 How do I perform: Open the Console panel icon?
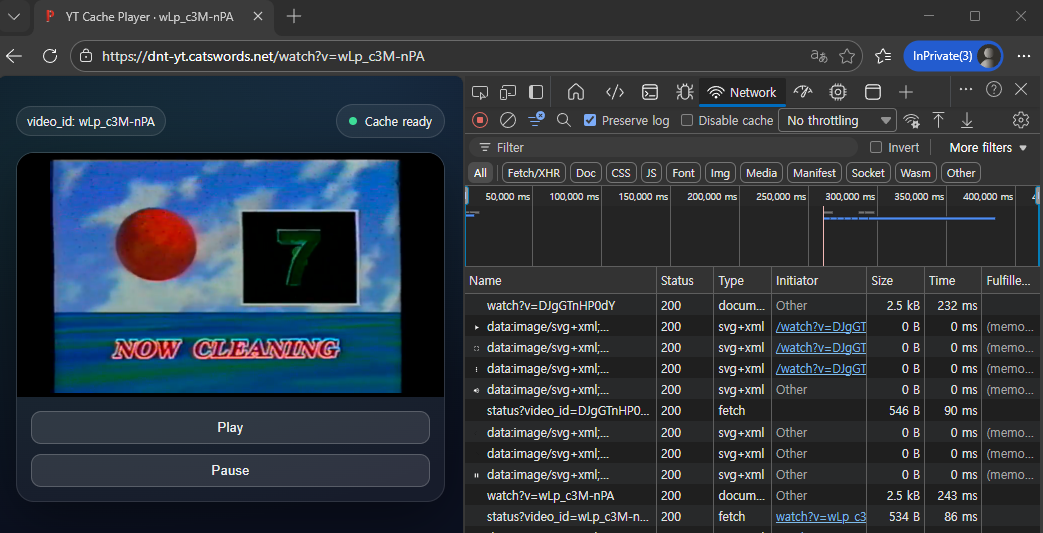[x=650, y=92]
